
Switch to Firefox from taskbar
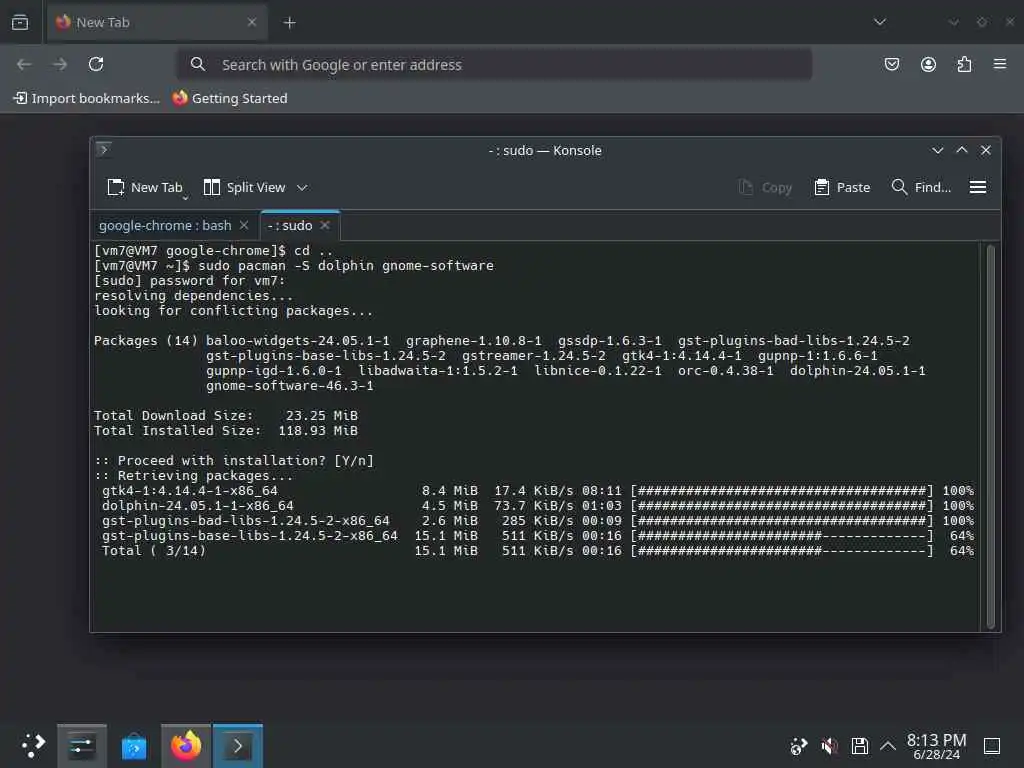coord(186,745)
